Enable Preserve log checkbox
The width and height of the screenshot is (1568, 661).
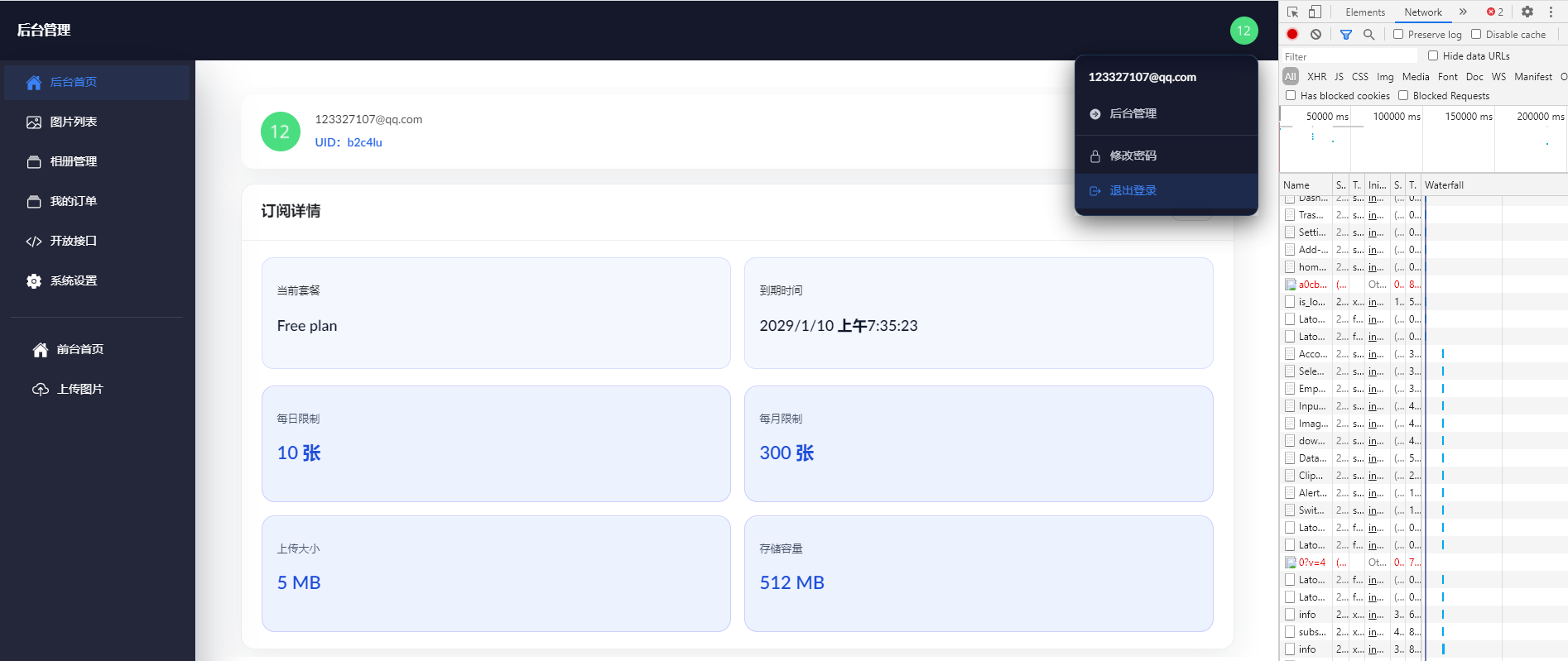(x=1398, y=34)
